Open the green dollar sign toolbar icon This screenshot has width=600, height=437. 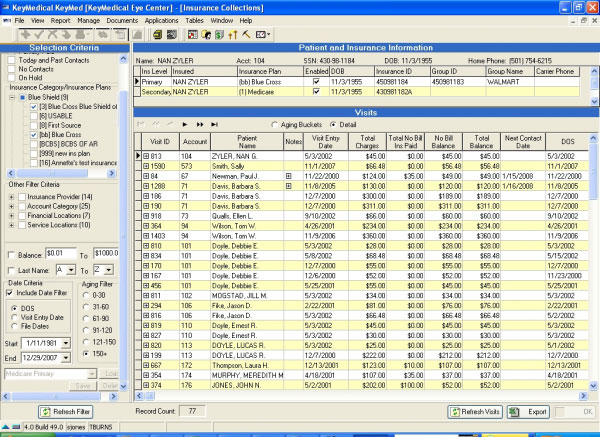point(219,35)
